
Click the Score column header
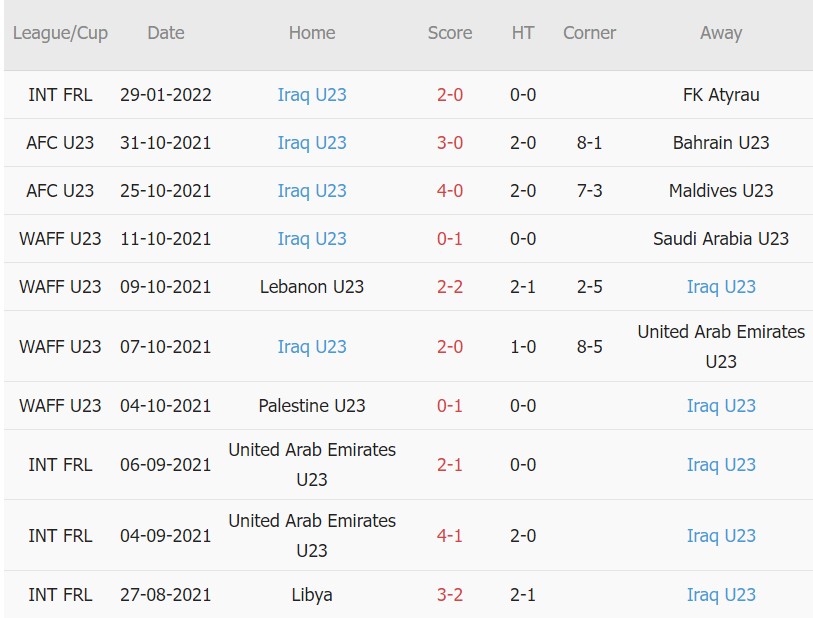[449, 33]
